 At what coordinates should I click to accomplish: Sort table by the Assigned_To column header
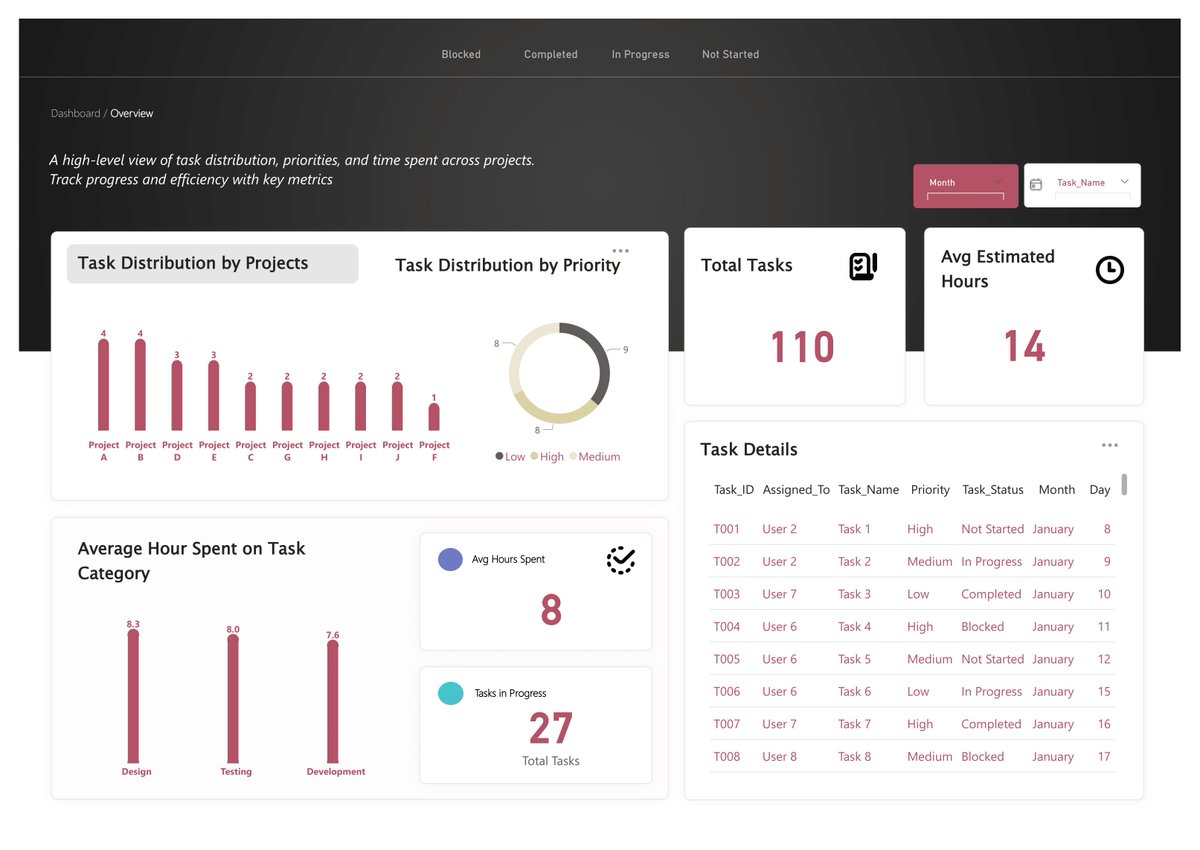click(x=796, y=490)
